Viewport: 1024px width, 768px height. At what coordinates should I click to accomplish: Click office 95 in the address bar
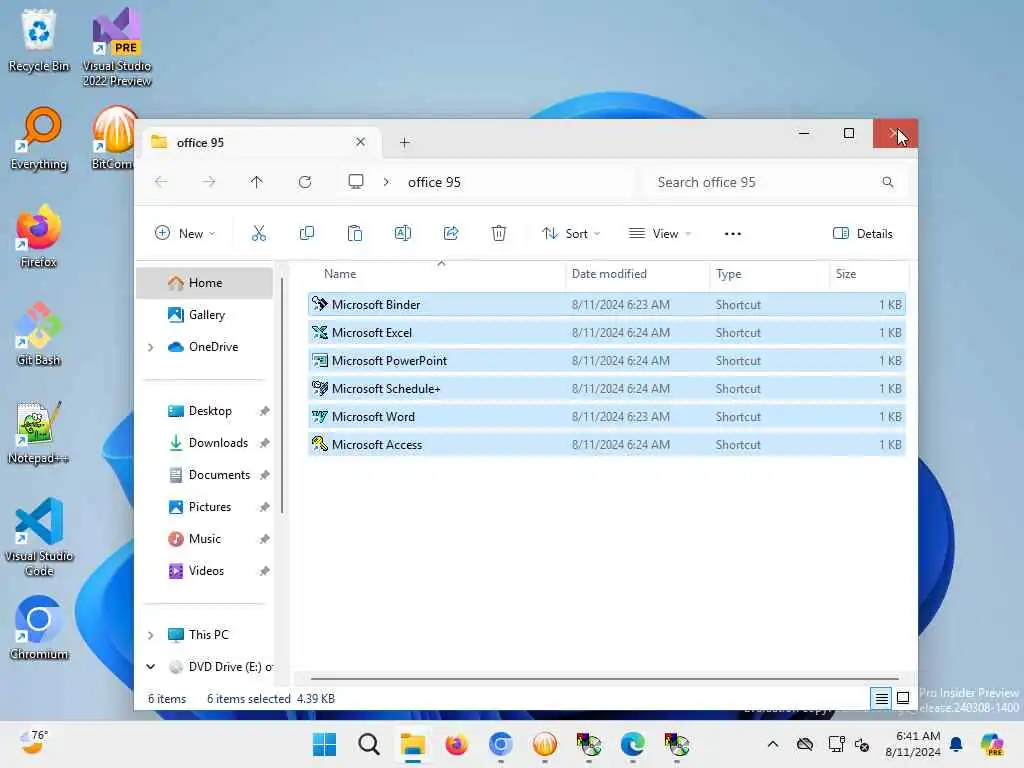(x=434, y=182)
